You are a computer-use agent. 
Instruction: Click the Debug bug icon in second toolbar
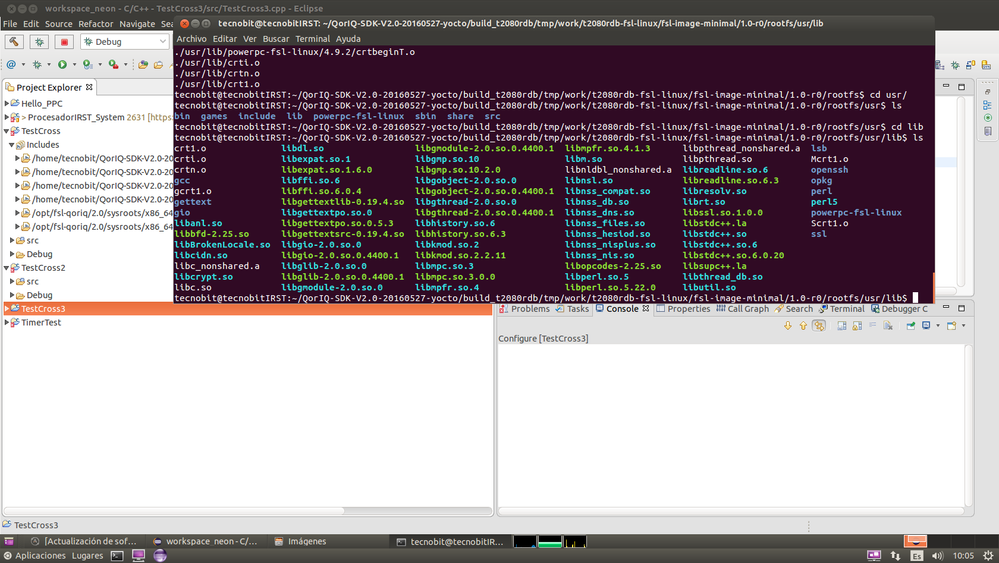pyautogui.click(x=37, y=64)
